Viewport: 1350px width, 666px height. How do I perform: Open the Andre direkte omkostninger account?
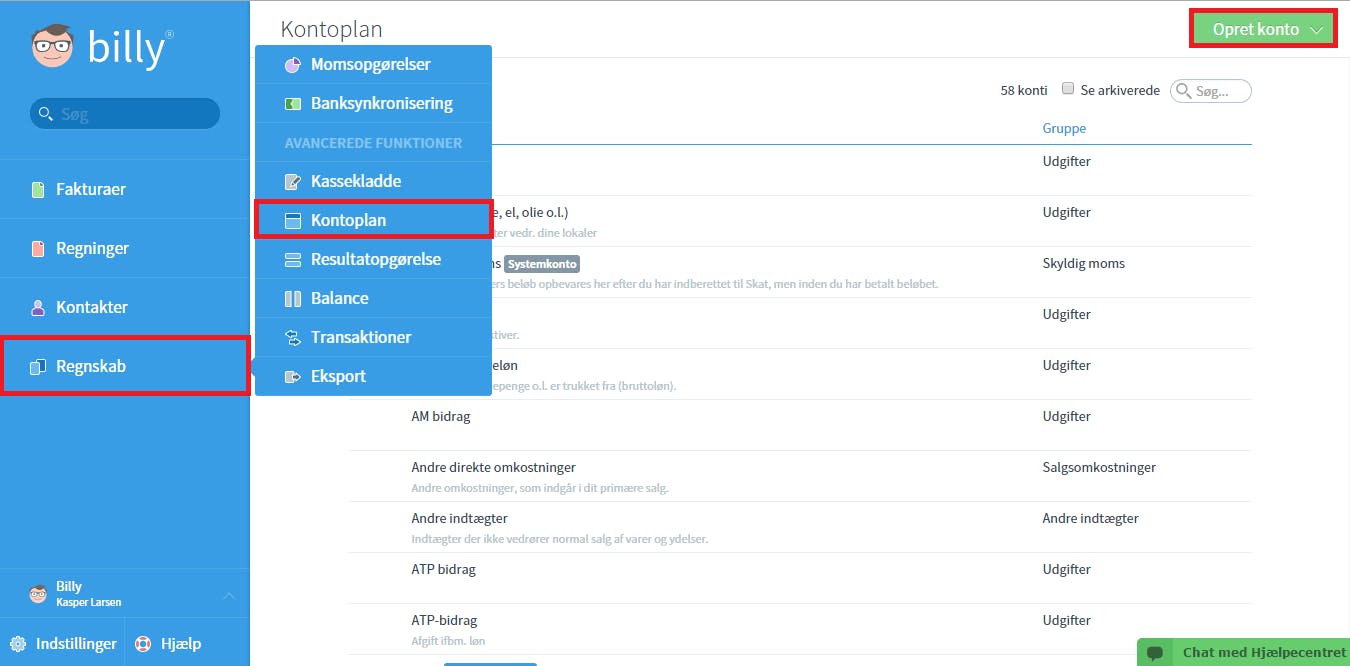tap(800, 476)
